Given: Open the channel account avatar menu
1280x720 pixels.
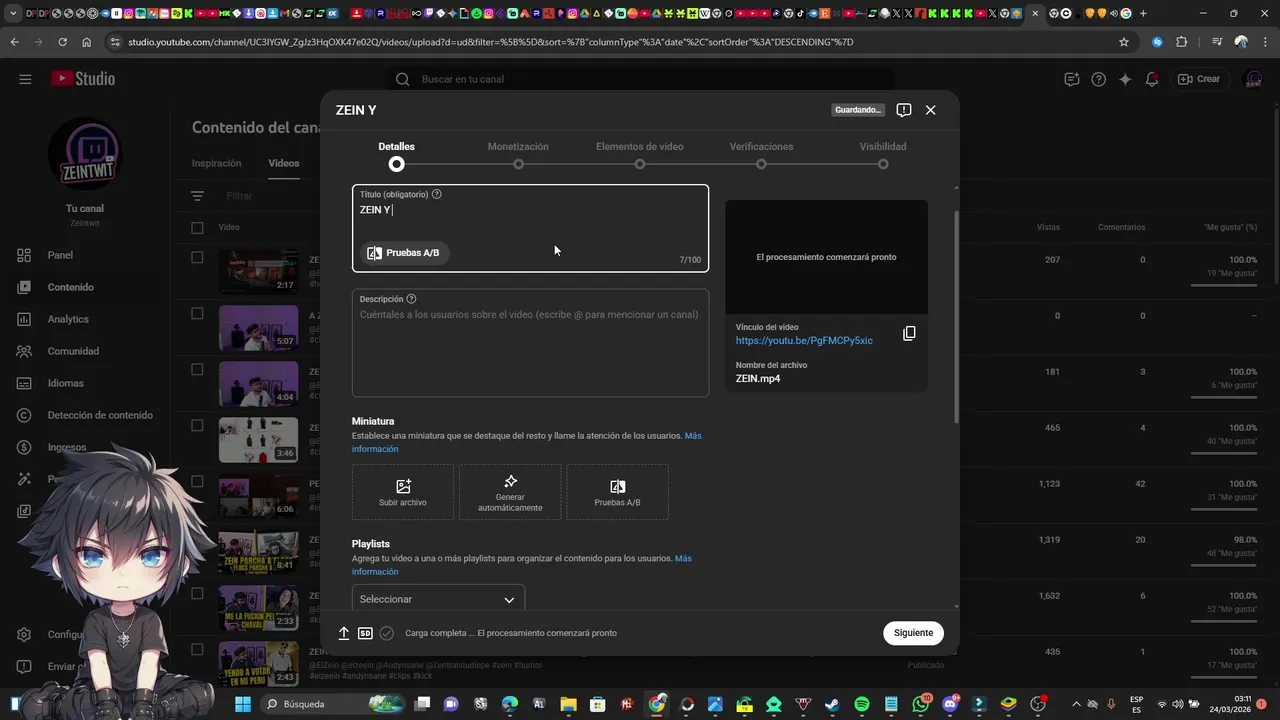Looking at the screenshot, I should [x=1253, y=79].
